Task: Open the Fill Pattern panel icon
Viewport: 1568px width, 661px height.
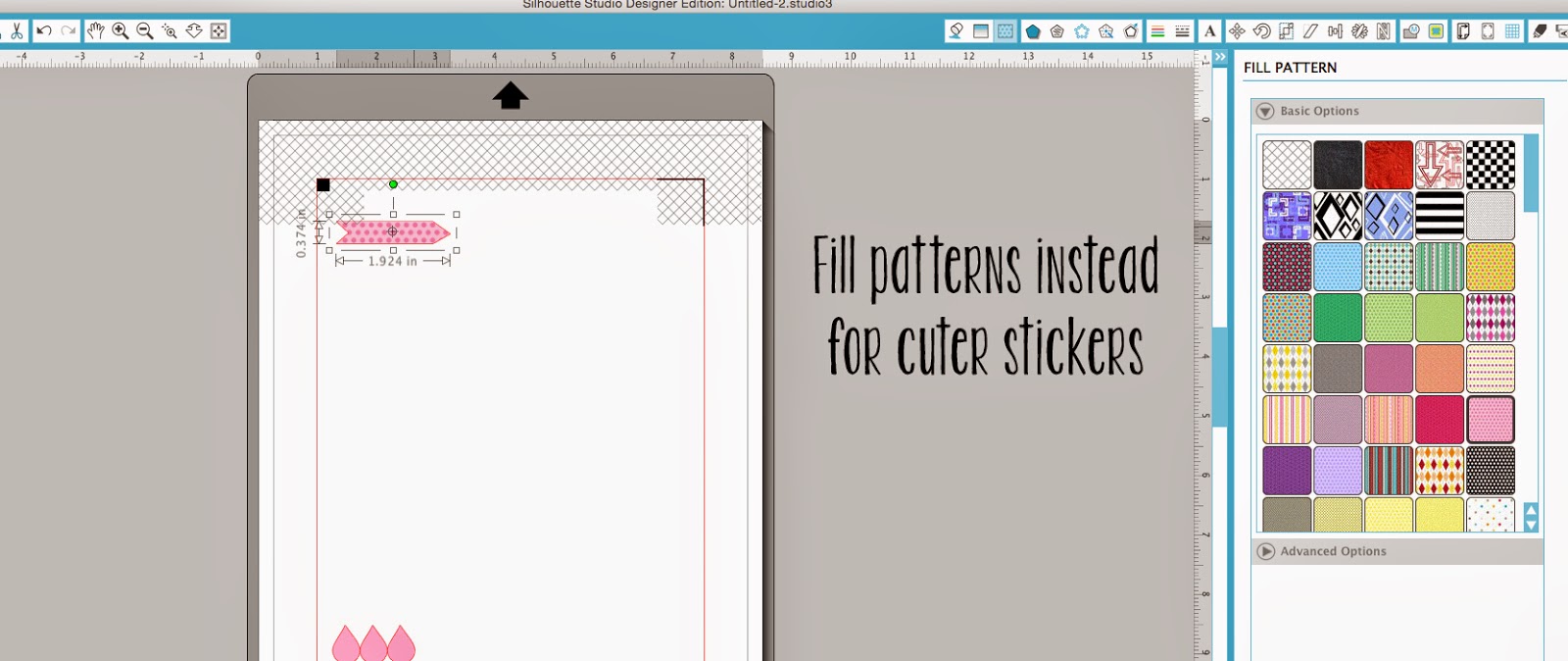Action: pos(1005,31)
